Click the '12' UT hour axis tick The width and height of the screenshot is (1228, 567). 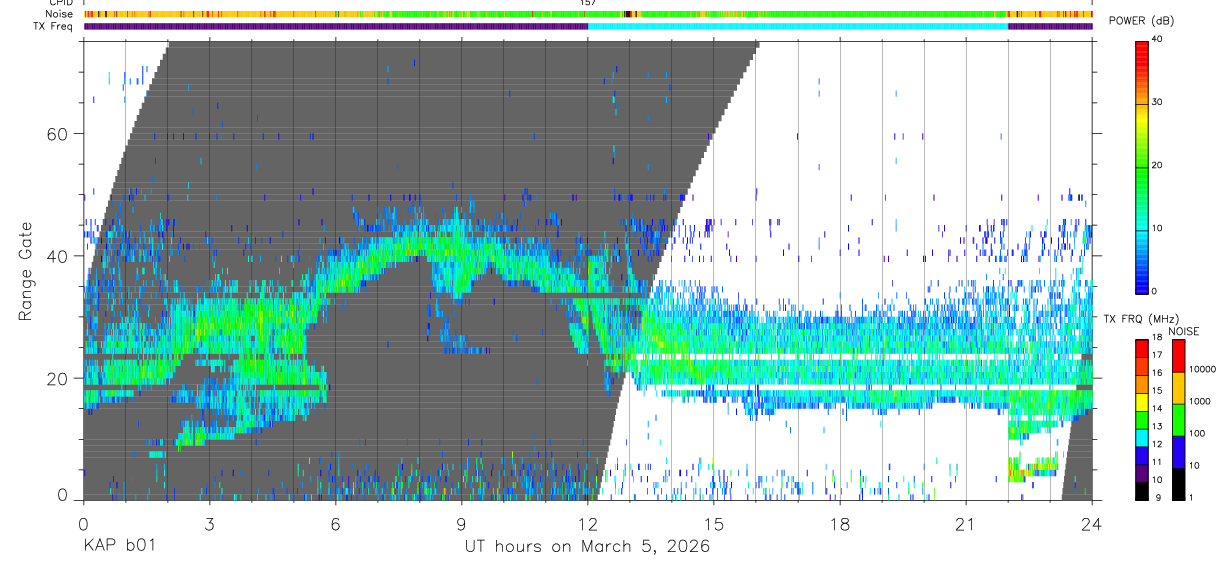pyautogui.click(x=587, y=523)
